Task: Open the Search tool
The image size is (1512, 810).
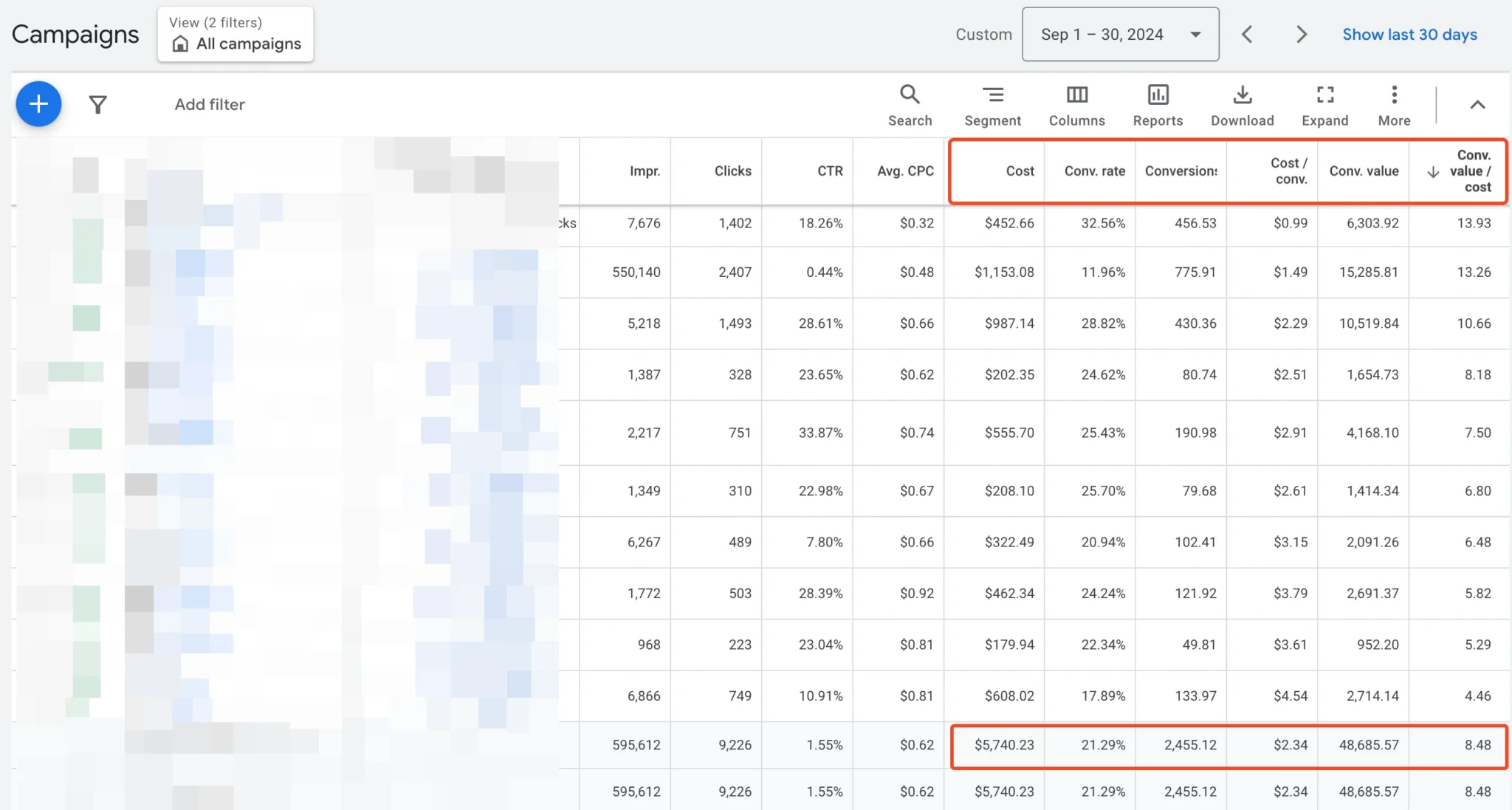Action: [x=910, y=105]
